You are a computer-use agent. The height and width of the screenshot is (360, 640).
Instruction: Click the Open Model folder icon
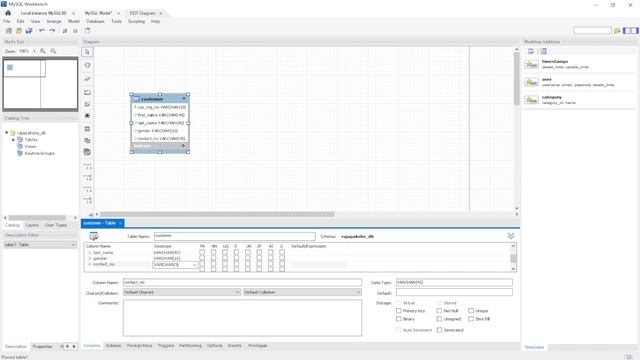[19, 31]
